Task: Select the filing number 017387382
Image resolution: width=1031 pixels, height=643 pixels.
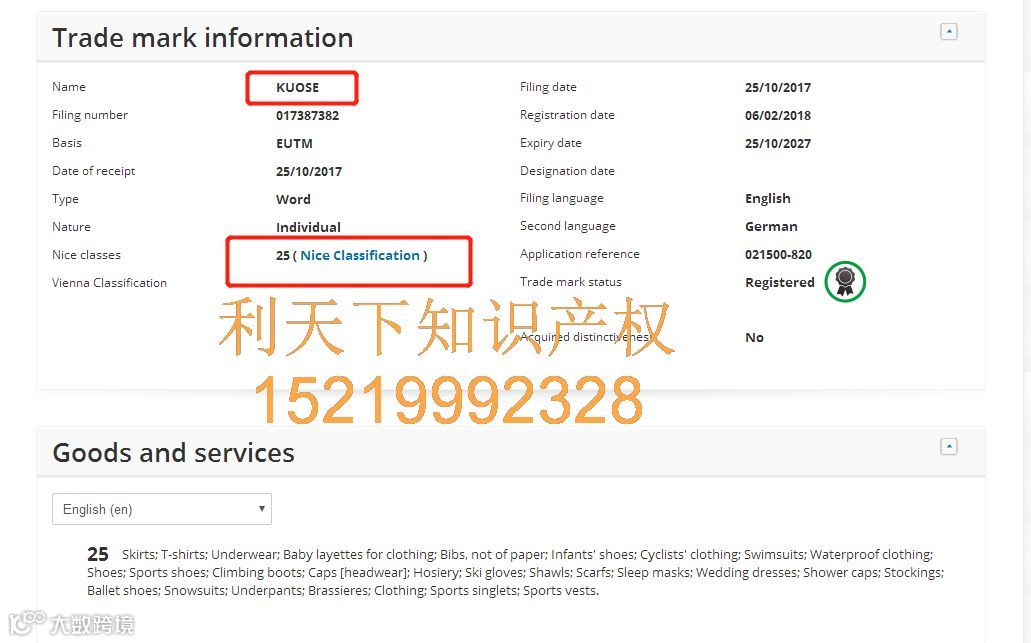Action: pyautogui.click(x=307, y=116)
